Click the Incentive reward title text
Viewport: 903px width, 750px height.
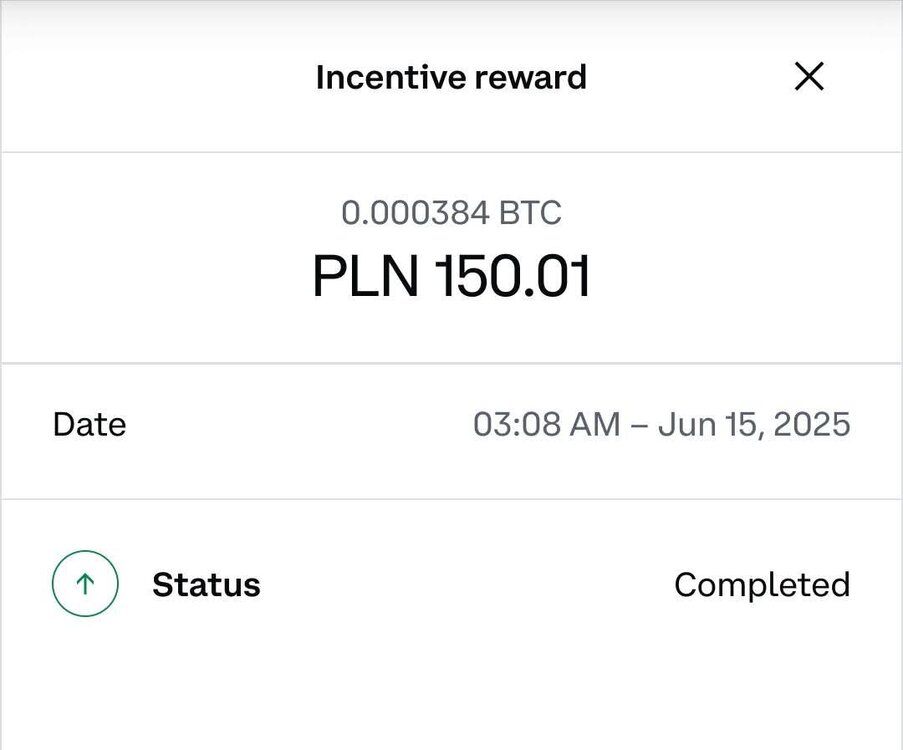451,77
